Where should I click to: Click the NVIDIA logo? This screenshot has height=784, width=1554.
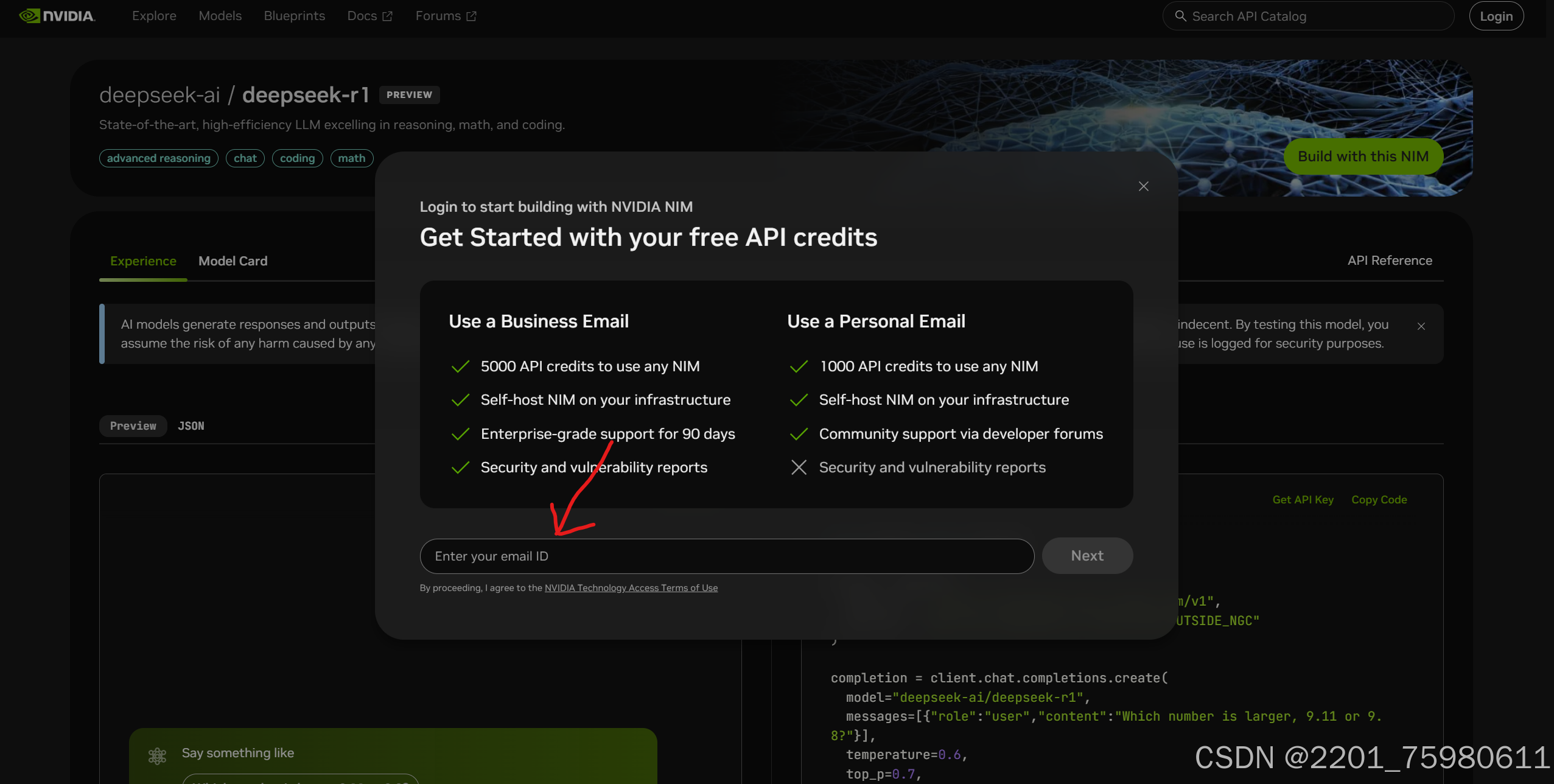click(x=57, y=16)
